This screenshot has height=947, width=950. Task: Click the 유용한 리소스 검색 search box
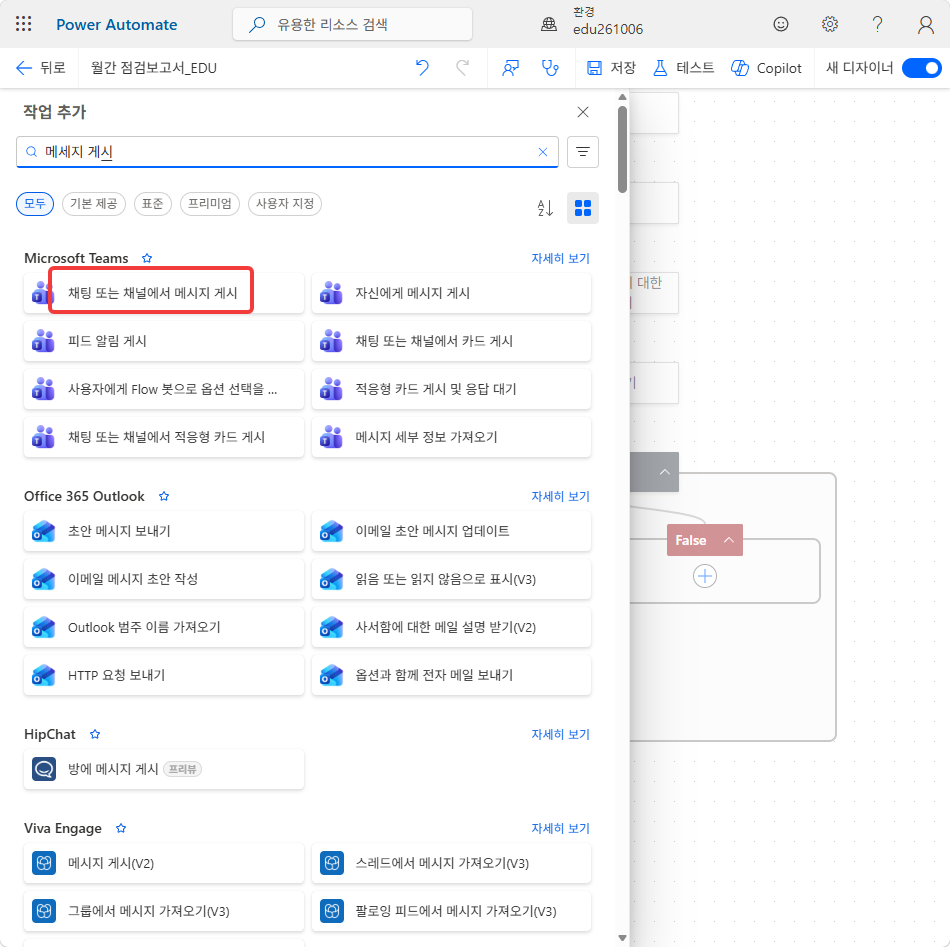coord(352,24)
